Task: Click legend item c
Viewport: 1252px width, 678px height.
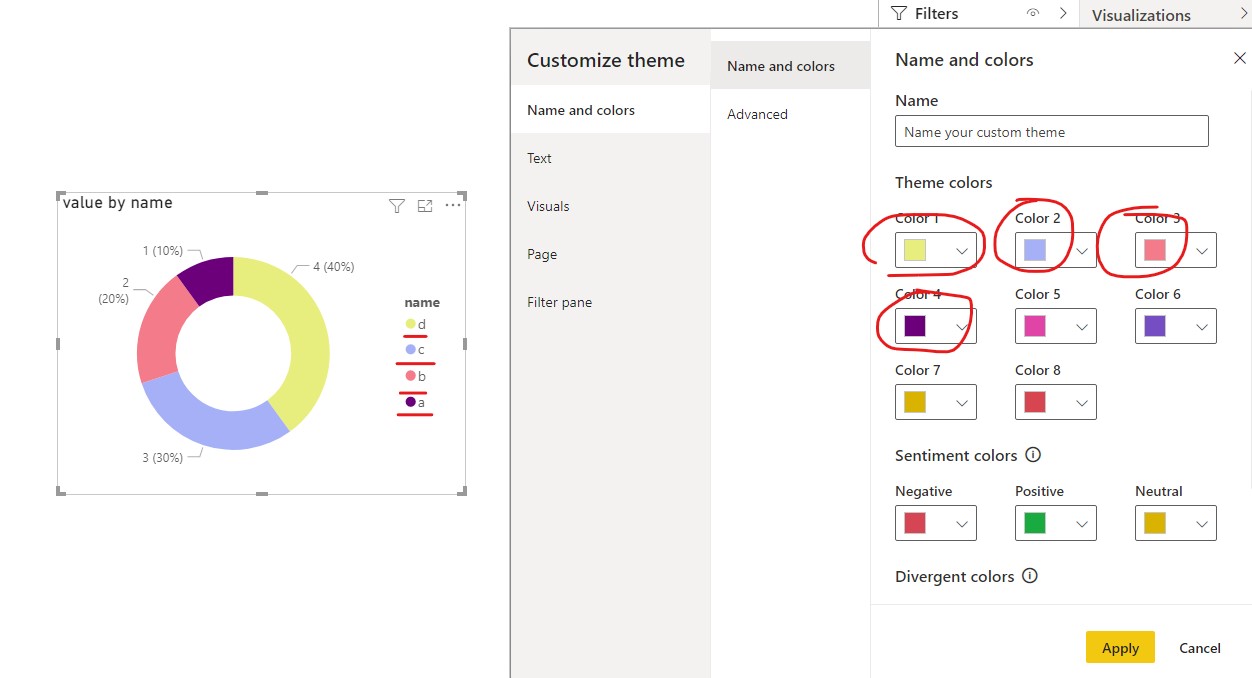Action: click(415, 350)
